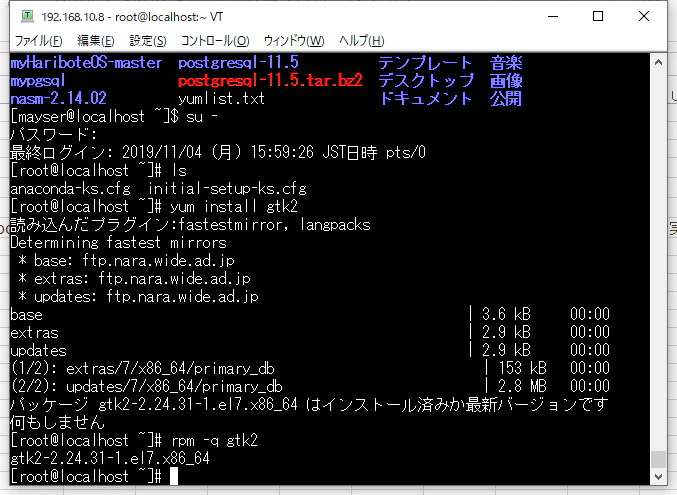Screen dimensions: 677x495
Task: Open the ファイル(F) menu
Action: [39, 41]
